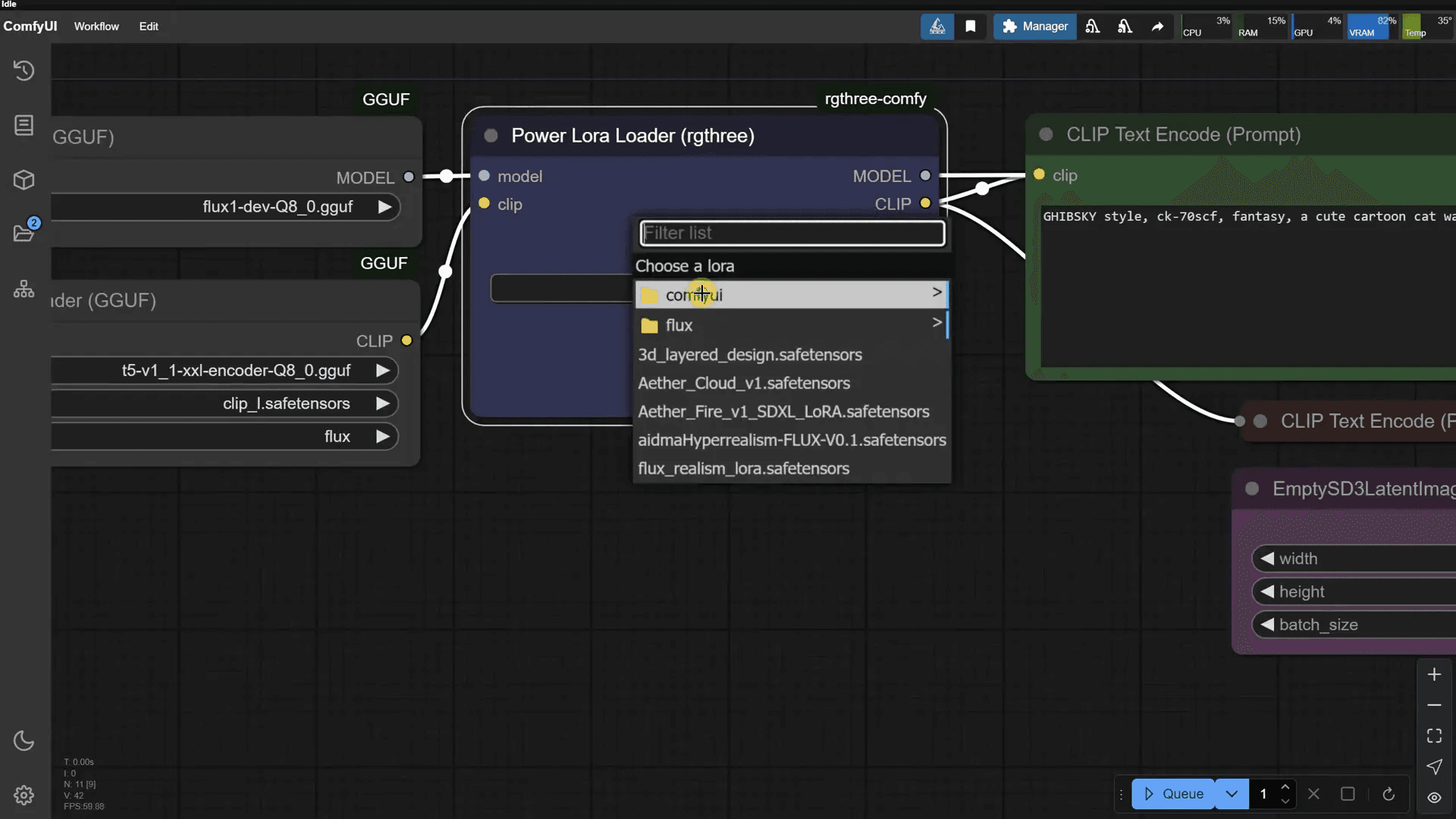Expand the flux lora folder

tap(792, 325)
